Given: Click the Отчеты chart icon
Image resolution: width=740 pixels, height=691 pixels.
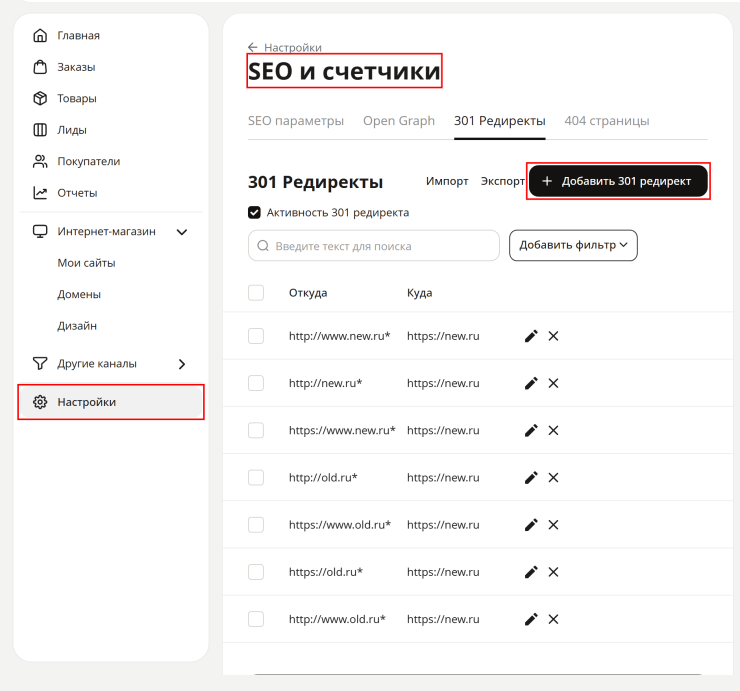Looking at the screenshot, I should point(40,193).
